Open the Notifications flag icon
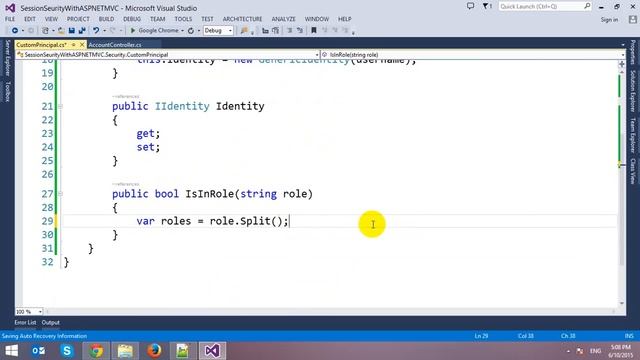 (487, 6)
